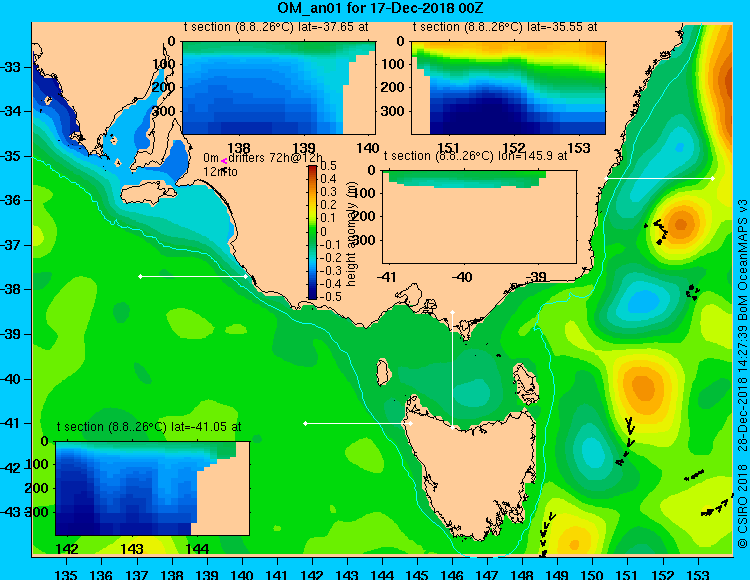Click Flinders Island northeast of Tasmania
Image resolution: width=750 pixels, height=580 pixels.
526,385
